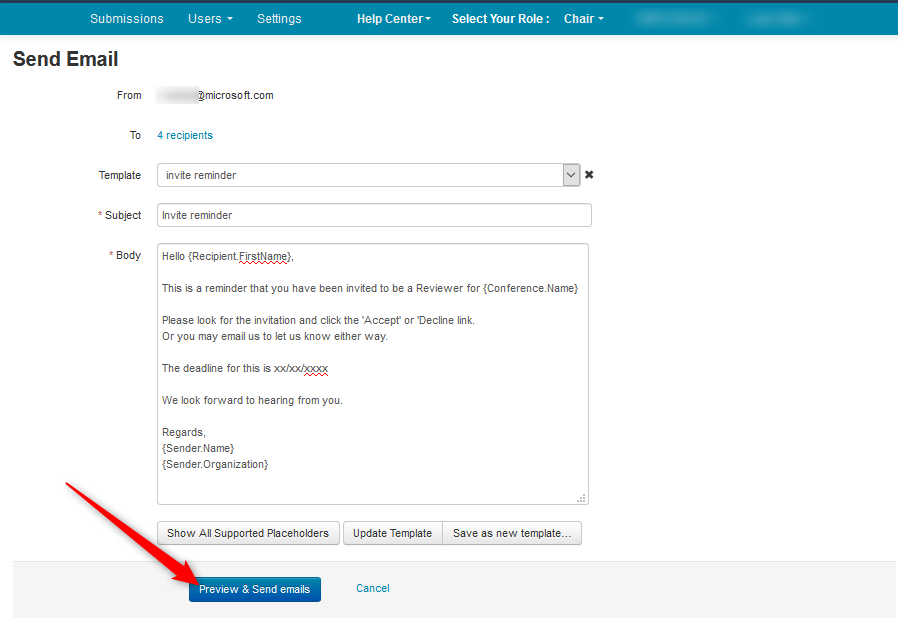Clear the selected template with X icon

[589, 175]
